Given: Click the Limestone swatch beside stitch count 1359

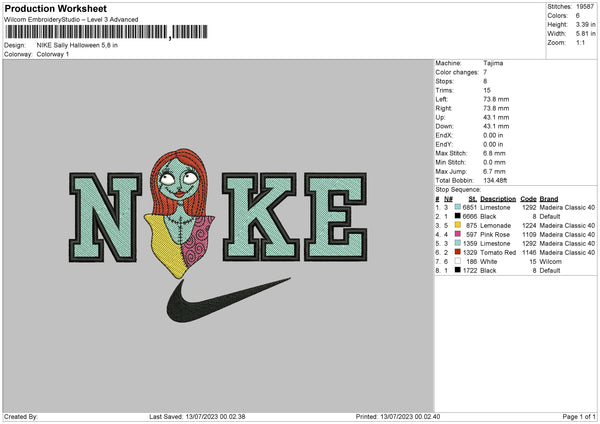Looking at the screenshot, I should (457, 243).
